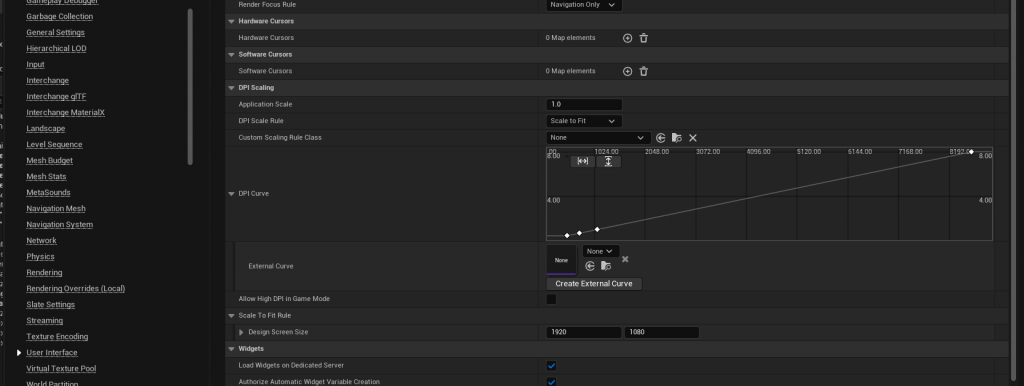Open Virtual Texture Pool settings
The height and width of the screenshot is (386, 1024).
point(61,368)
